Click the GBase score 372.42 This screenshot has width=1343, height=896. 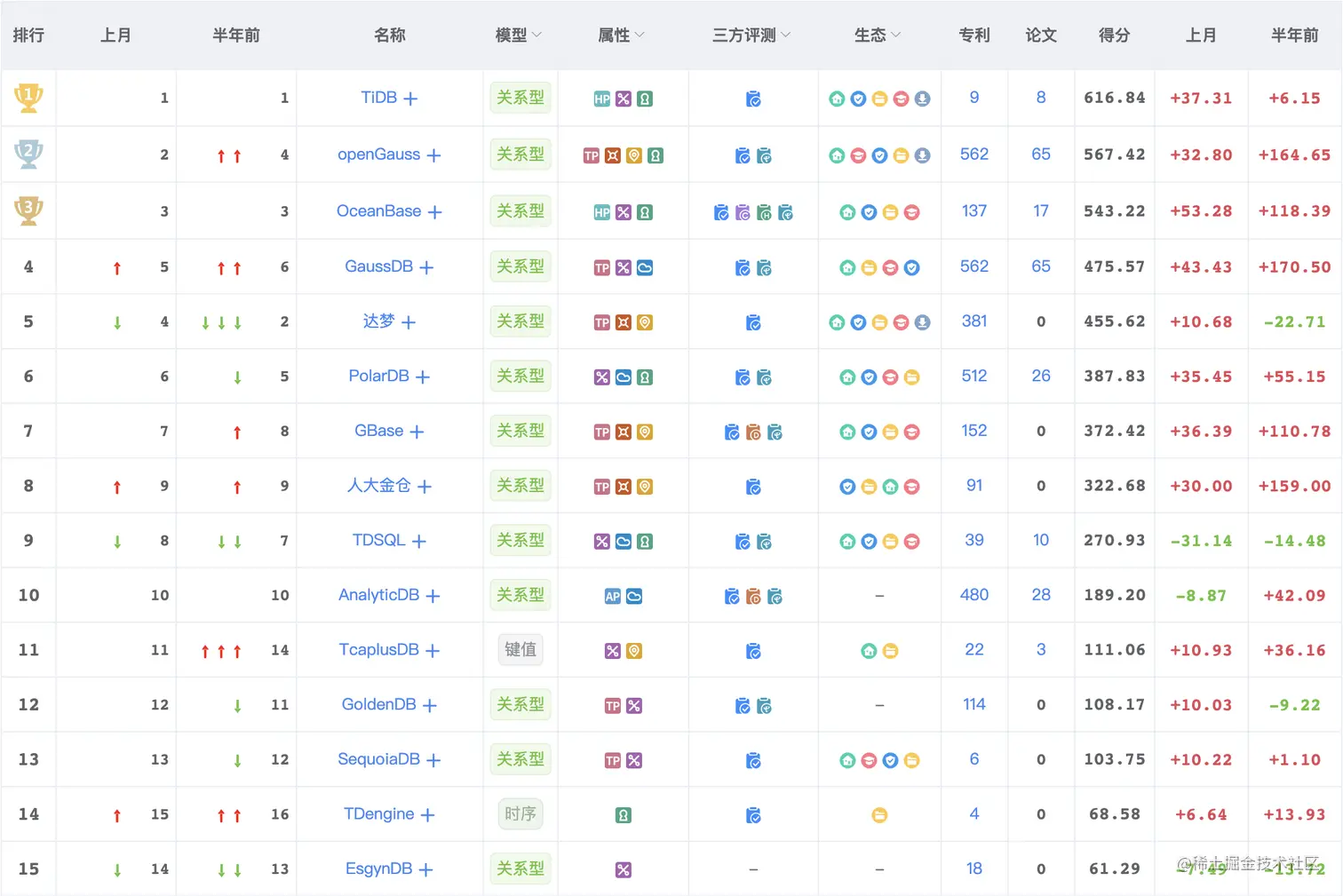(1115, 431)
